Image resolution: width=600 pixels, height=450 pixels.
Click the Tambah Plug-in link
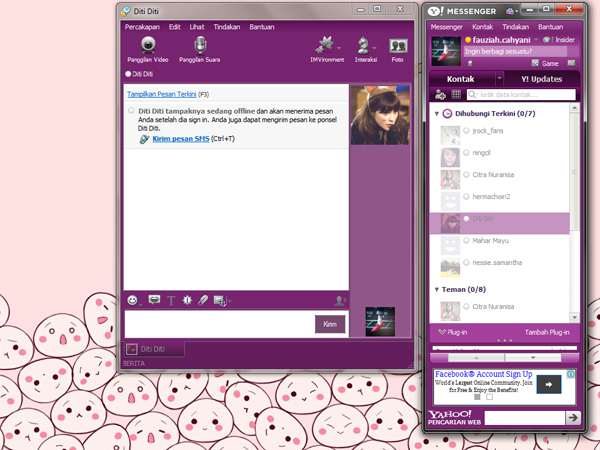[547, 332]
